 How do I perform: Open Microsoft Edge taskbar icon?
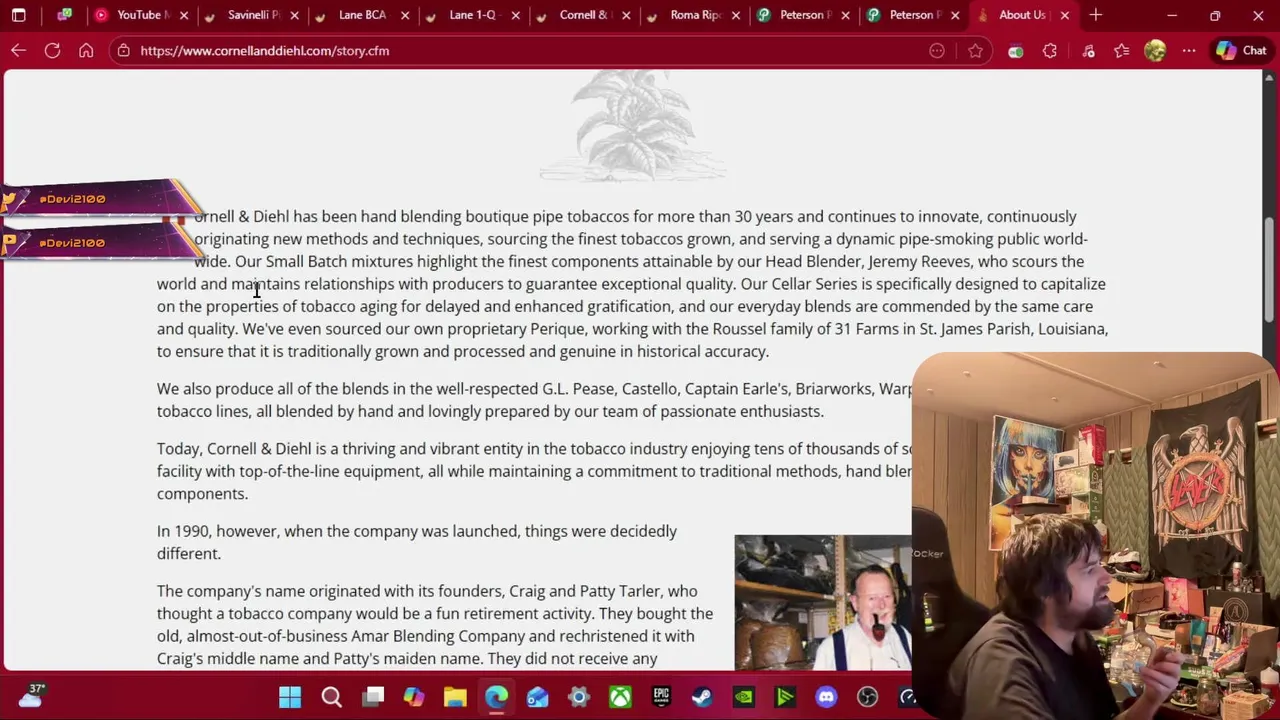click(497, 697)
